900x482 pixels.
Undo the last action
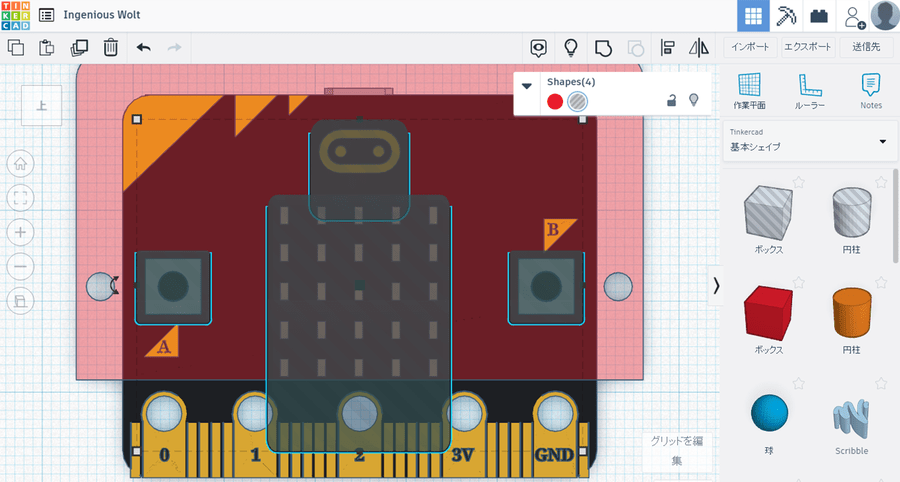[143, 48]
